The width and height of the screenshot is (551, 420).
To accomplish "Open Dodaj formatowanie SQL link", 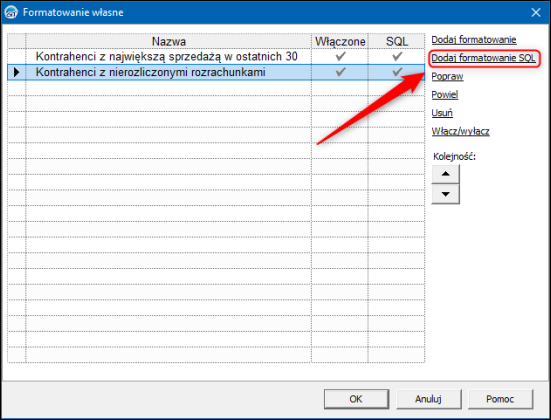I will click(483, 58).
